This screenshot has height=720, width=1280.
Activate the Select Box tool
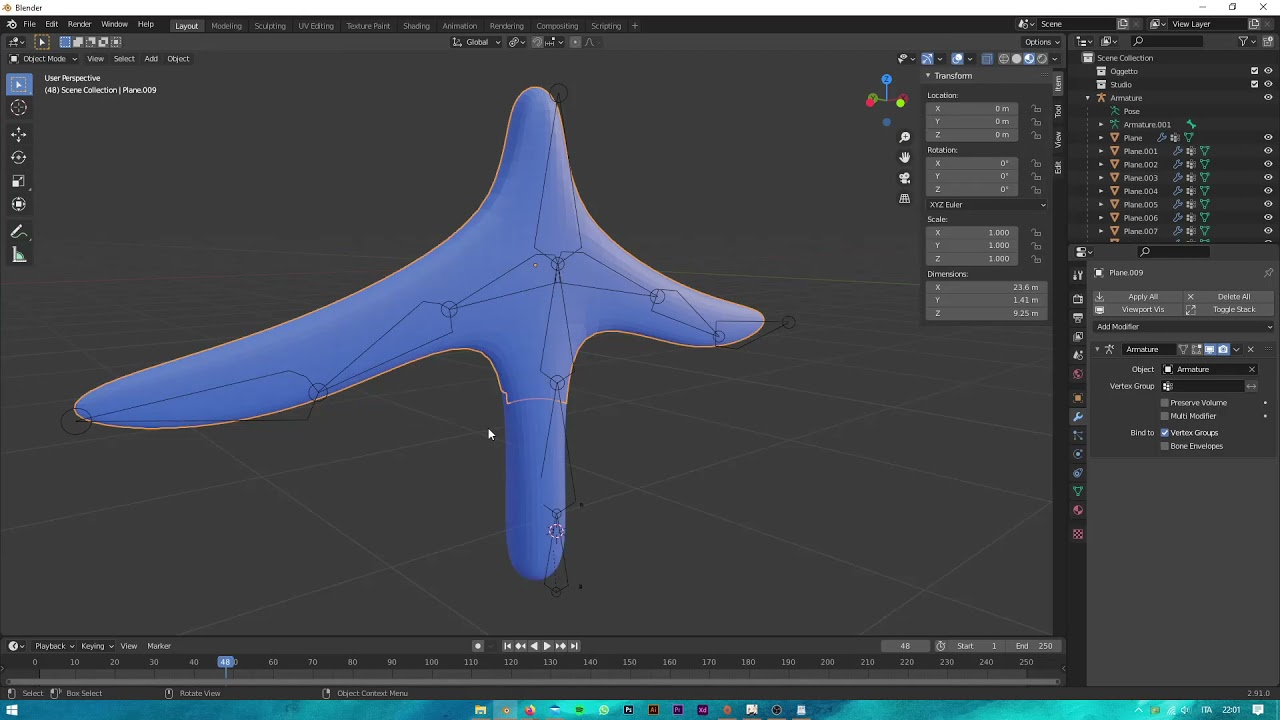point(18,85)
